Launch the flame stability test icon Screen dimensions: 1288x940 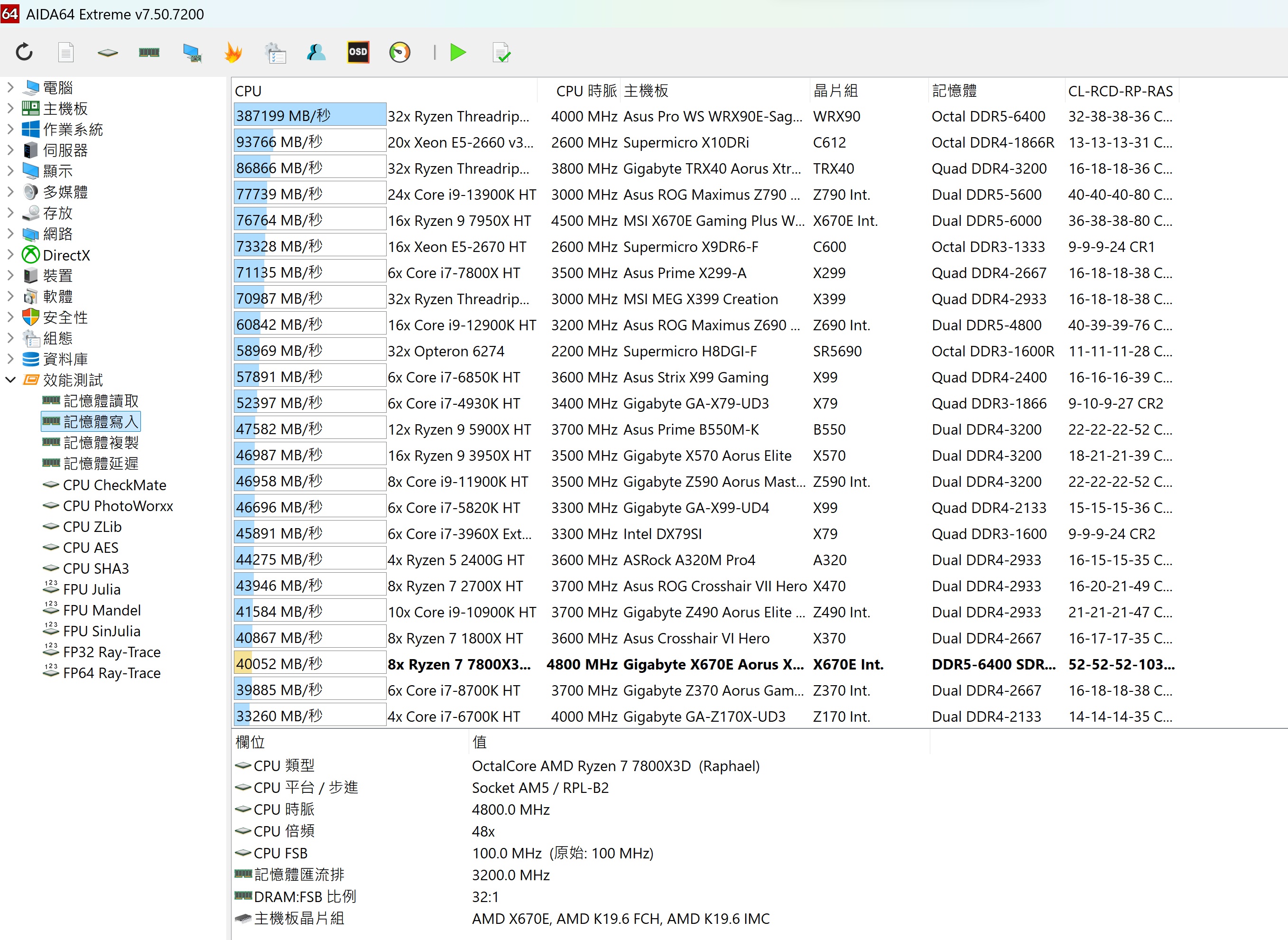tap(233, 52)
